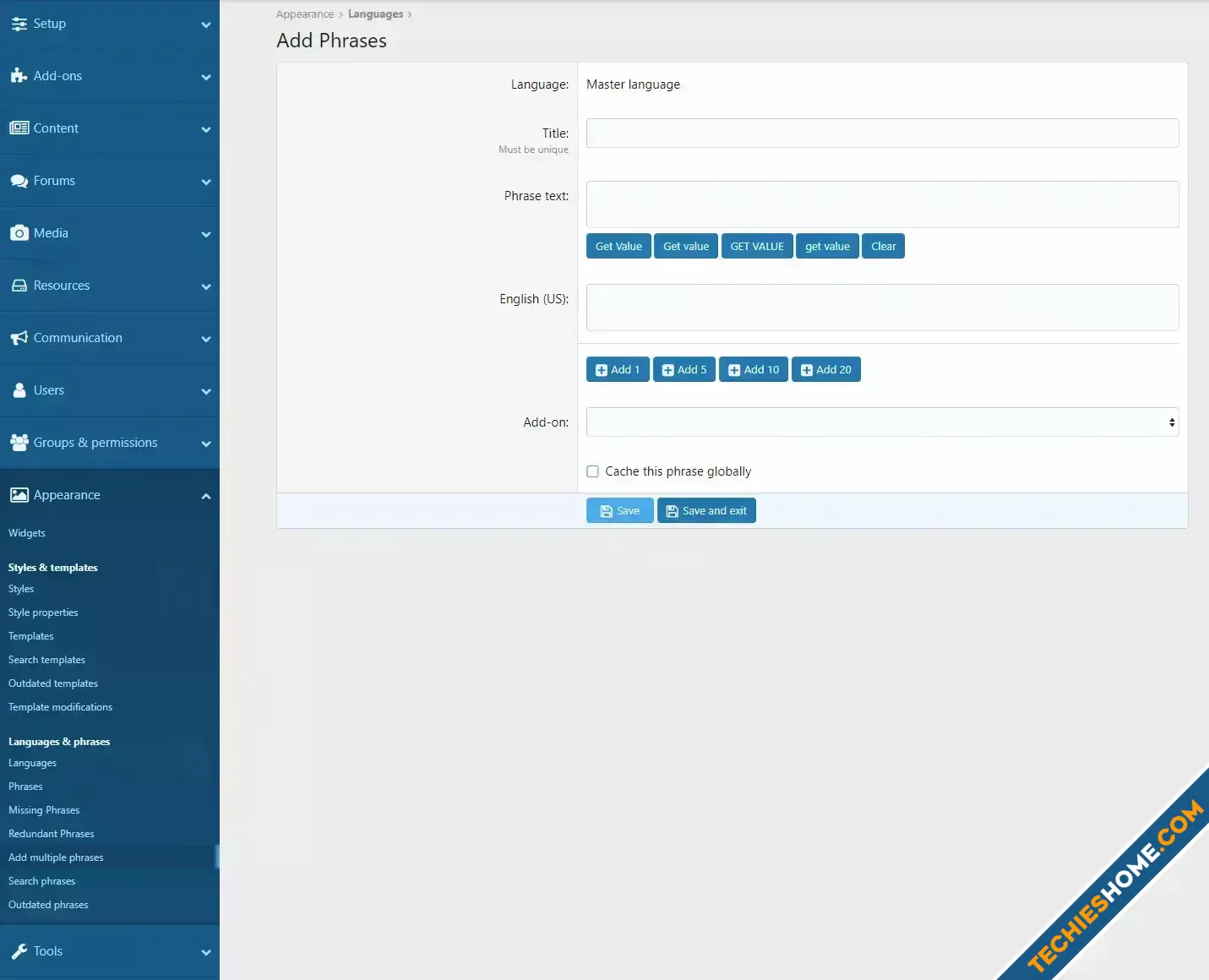The width and height of the screenshot is (1209, 980).
Task: Click the Setup sliders icon
Action: click(x=19, y=24)
